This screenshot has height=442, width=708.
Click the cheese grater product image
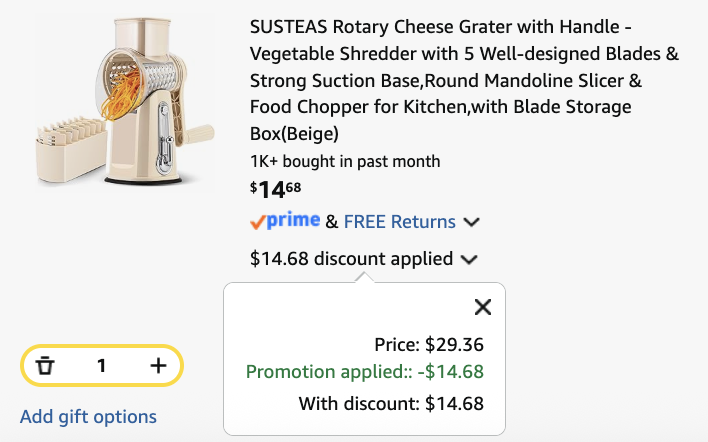125,102
